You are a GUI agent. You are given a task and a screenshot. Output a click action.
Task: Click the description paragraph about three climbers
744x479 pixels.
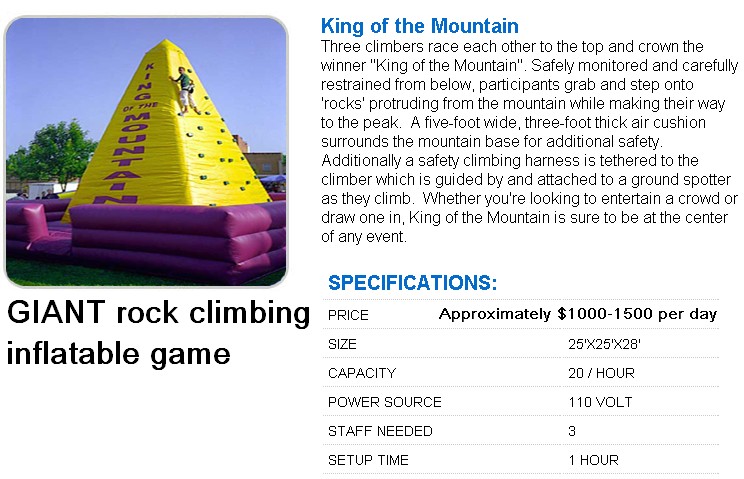tap(530, 141)
